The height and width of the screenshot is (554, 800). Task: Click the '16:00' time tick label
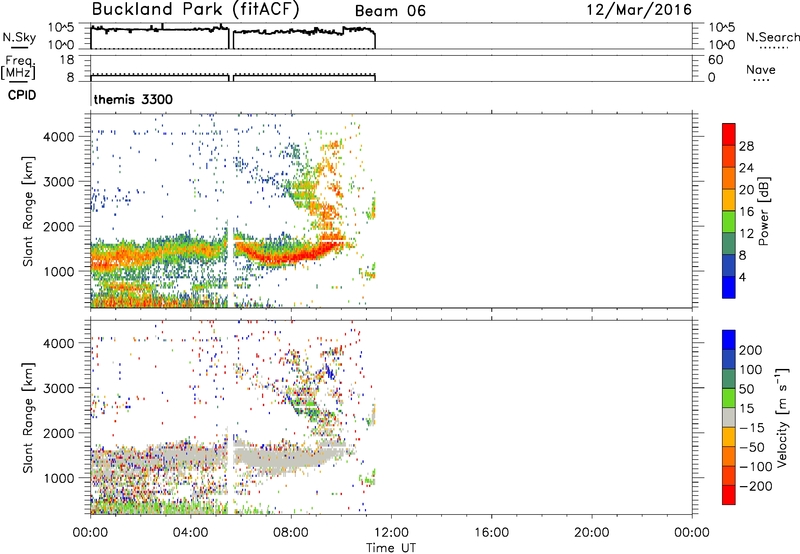click(491, 533)
